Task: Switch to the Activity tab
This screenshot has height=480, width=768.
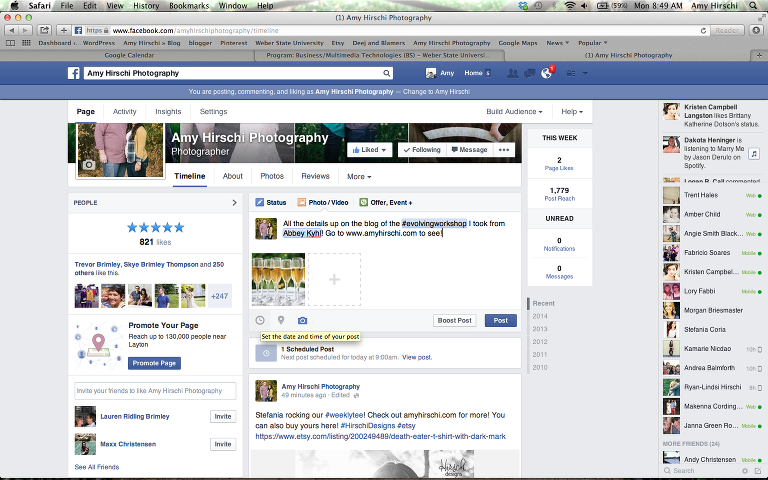Action: pyautogui.click(x=124, y=112)
